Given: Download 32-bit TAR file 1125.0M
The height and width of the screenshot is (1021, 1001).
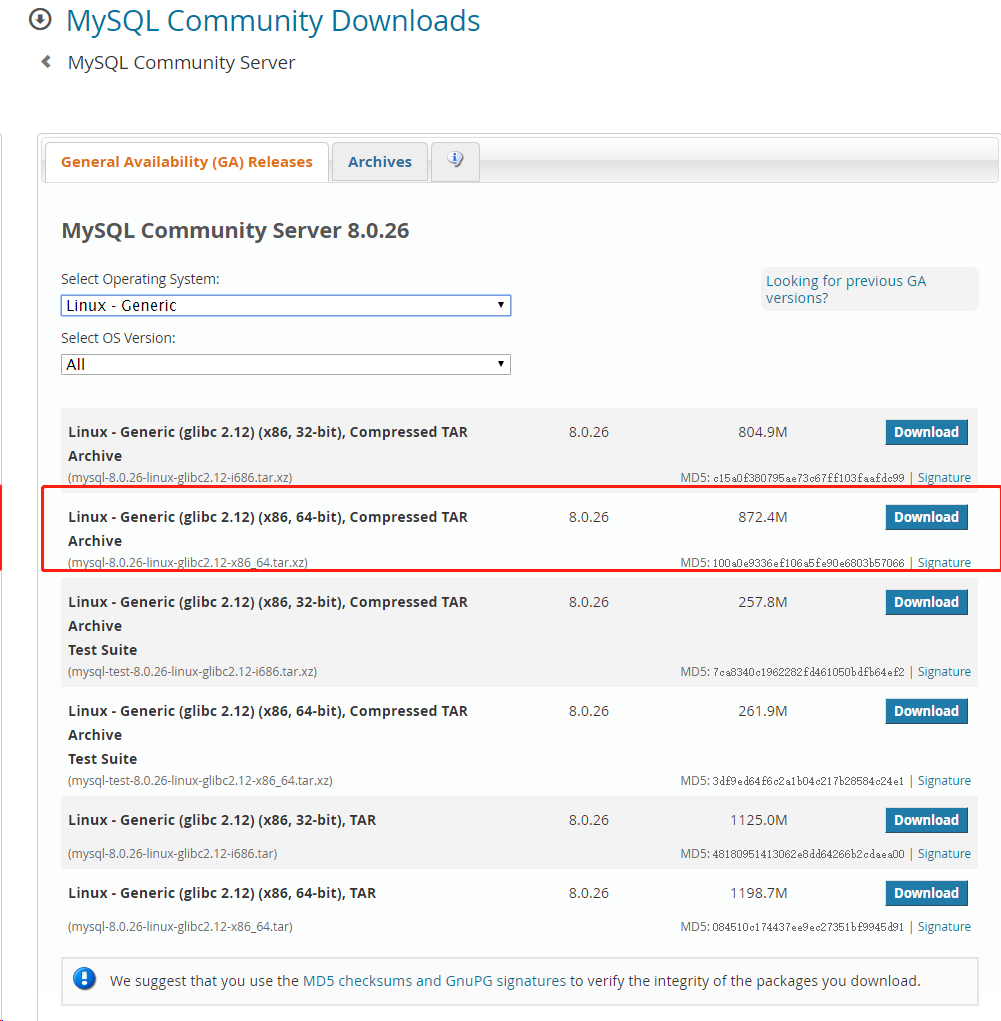Looking at the screenshot, I should [x=926, y=820].
